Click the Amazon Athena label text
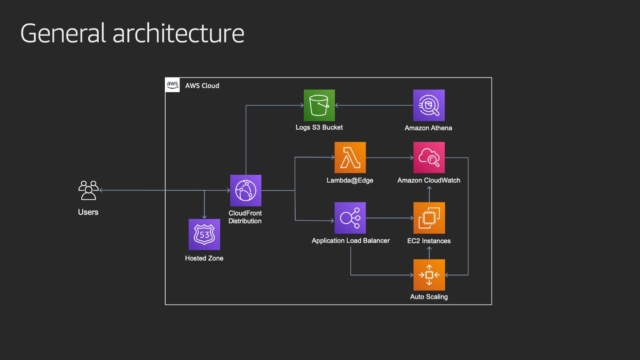 click(428, 128)
